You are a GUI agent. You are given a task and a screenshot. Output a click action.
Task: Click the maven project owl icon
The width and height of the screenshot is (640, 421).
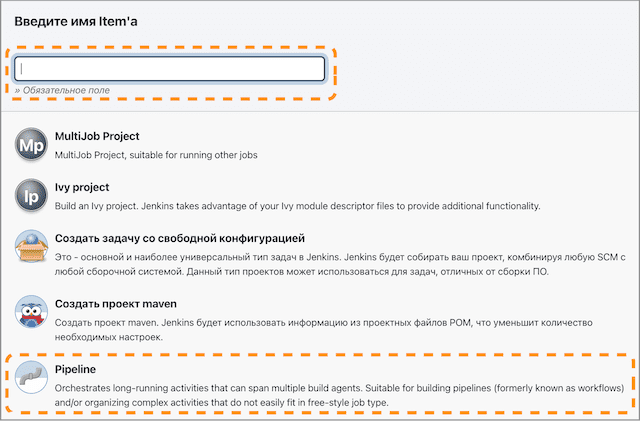31,312
